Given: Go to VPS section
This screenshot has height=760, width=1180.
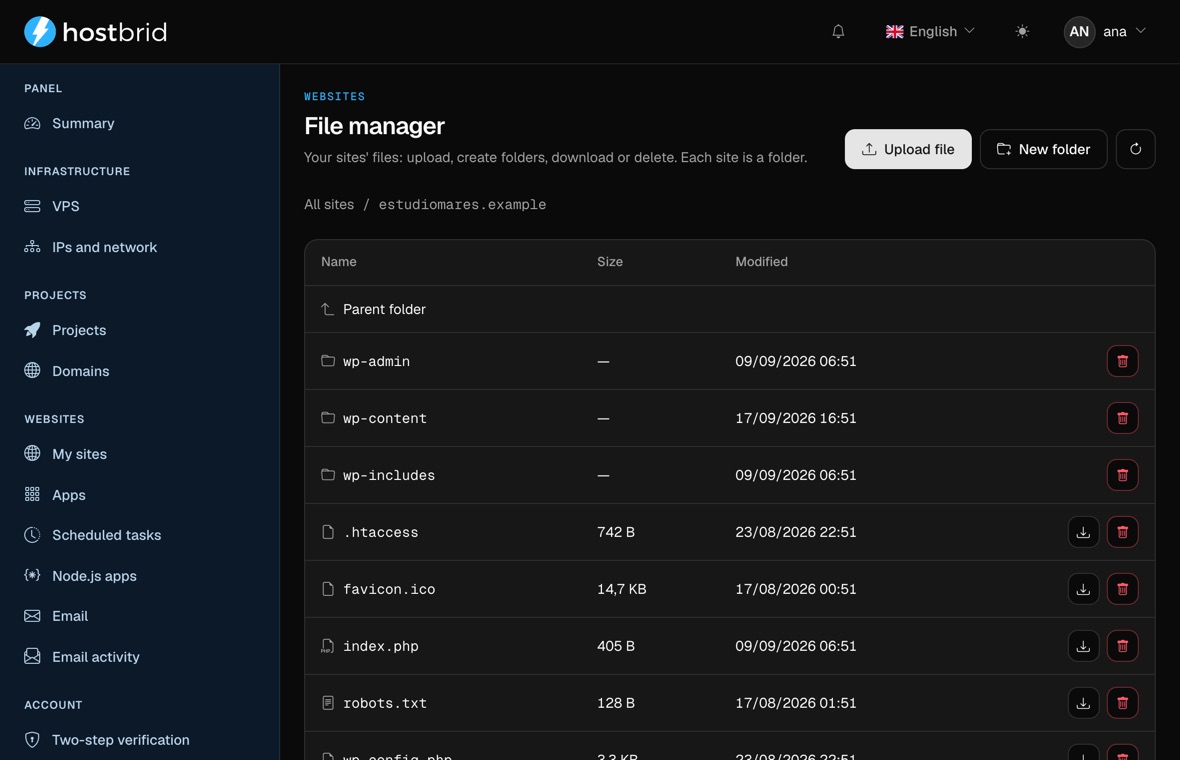Looking at the screenshot, I should (x=65, y=206).
